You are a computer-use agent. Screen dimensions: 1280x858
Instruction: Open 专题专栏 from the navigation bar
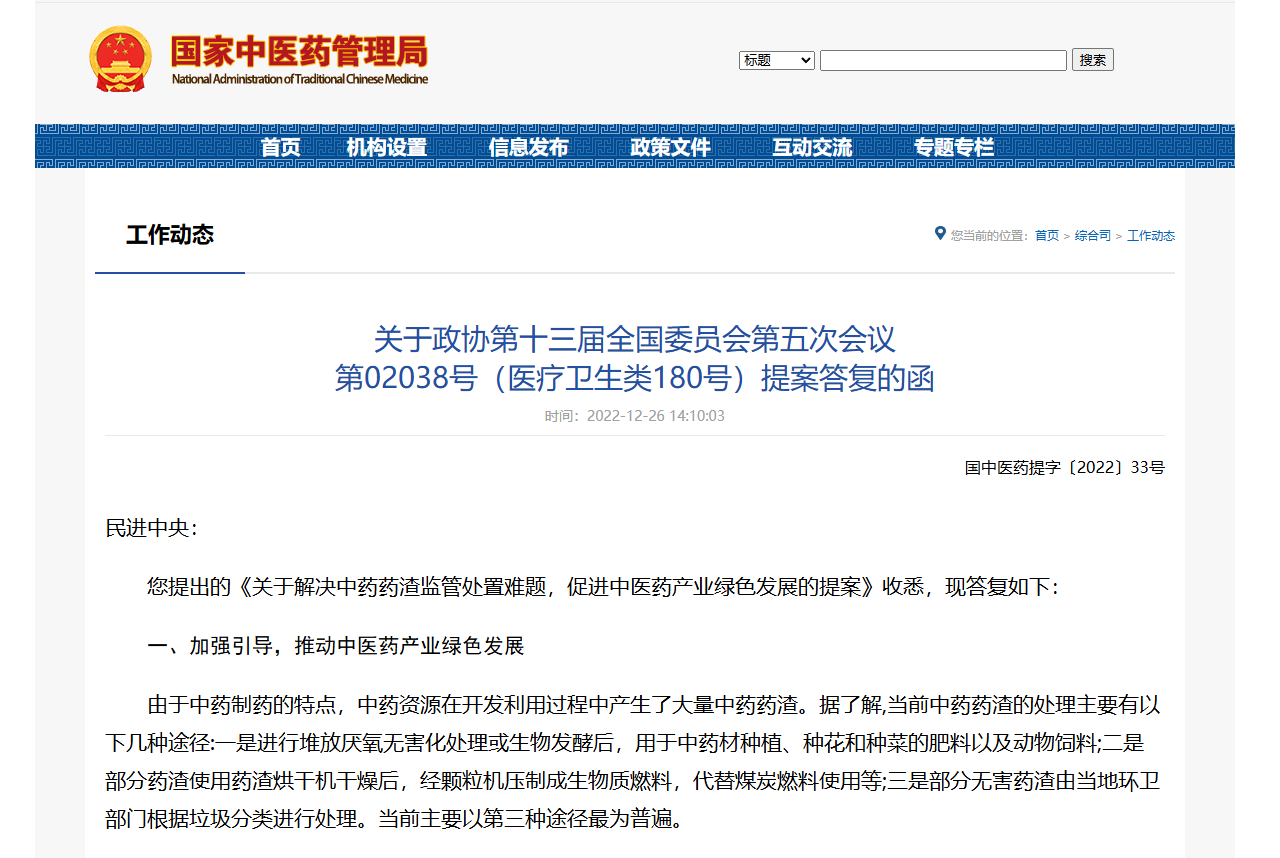point(954,148)
